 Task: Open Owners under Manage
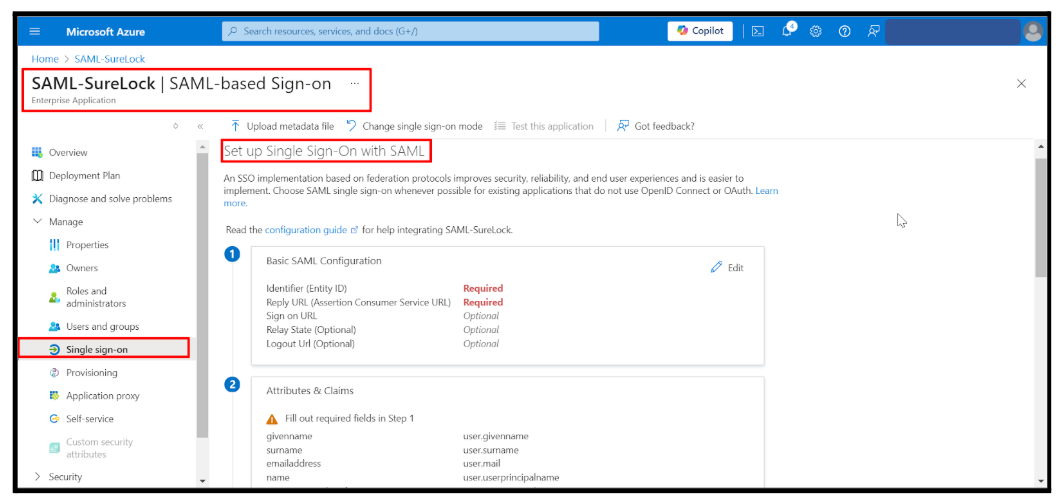[x=82, y=268]
